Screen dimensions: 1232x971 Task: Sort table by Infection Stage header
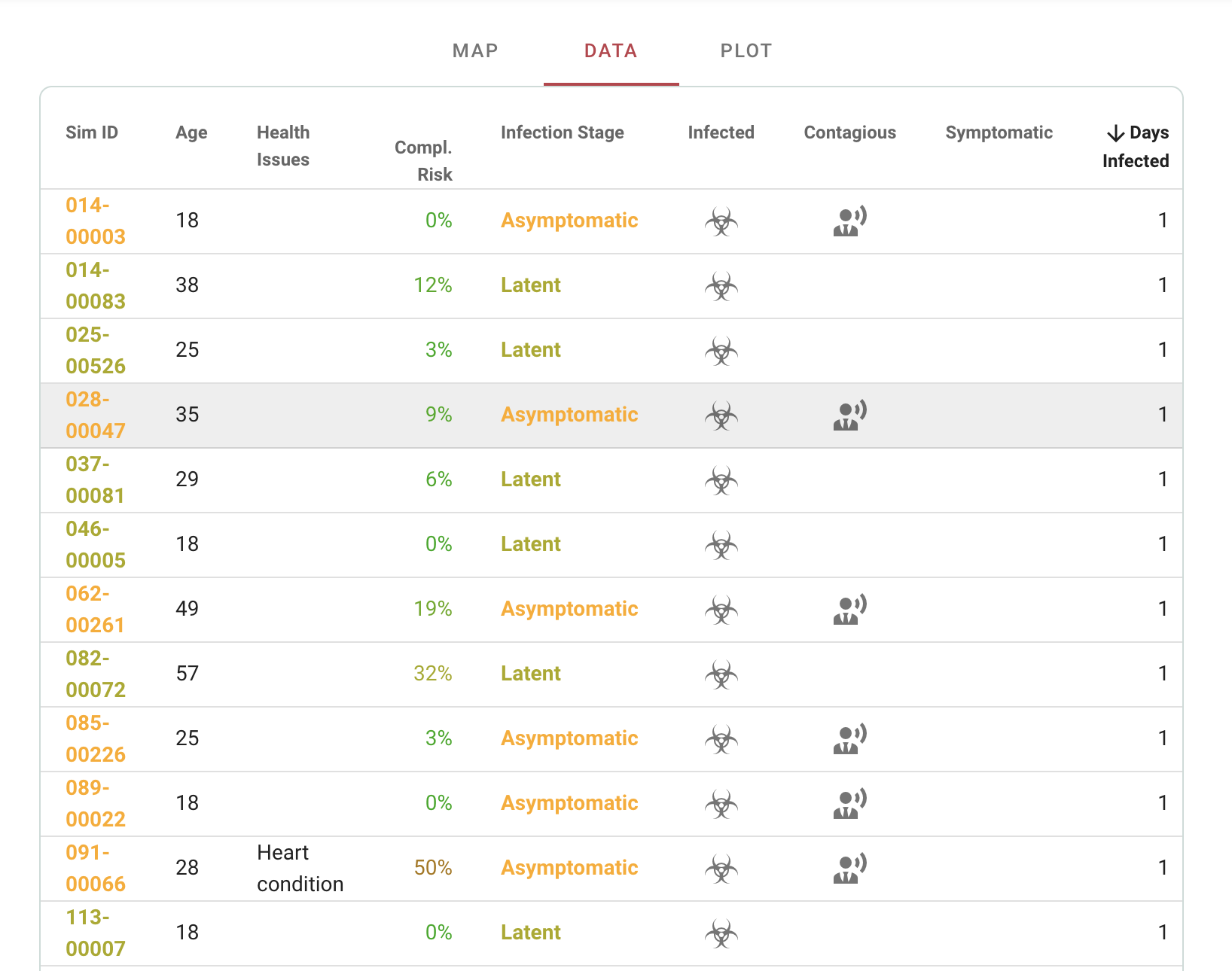pyautogui.click(x=562, y=132)
